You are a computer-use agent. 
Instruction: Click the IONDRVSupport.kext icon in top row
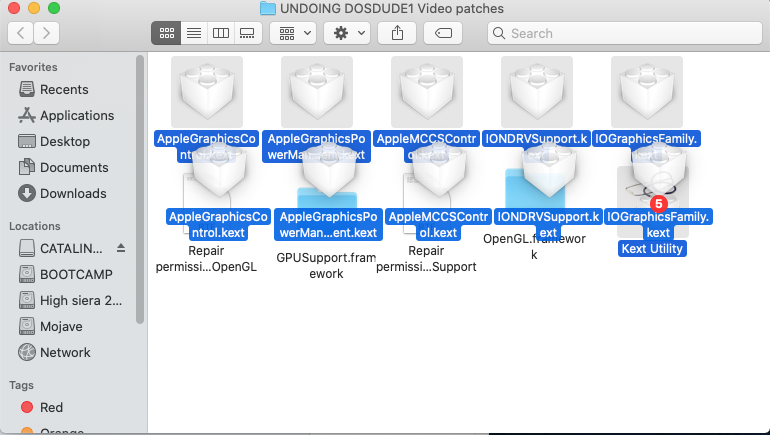coord(537,92)
